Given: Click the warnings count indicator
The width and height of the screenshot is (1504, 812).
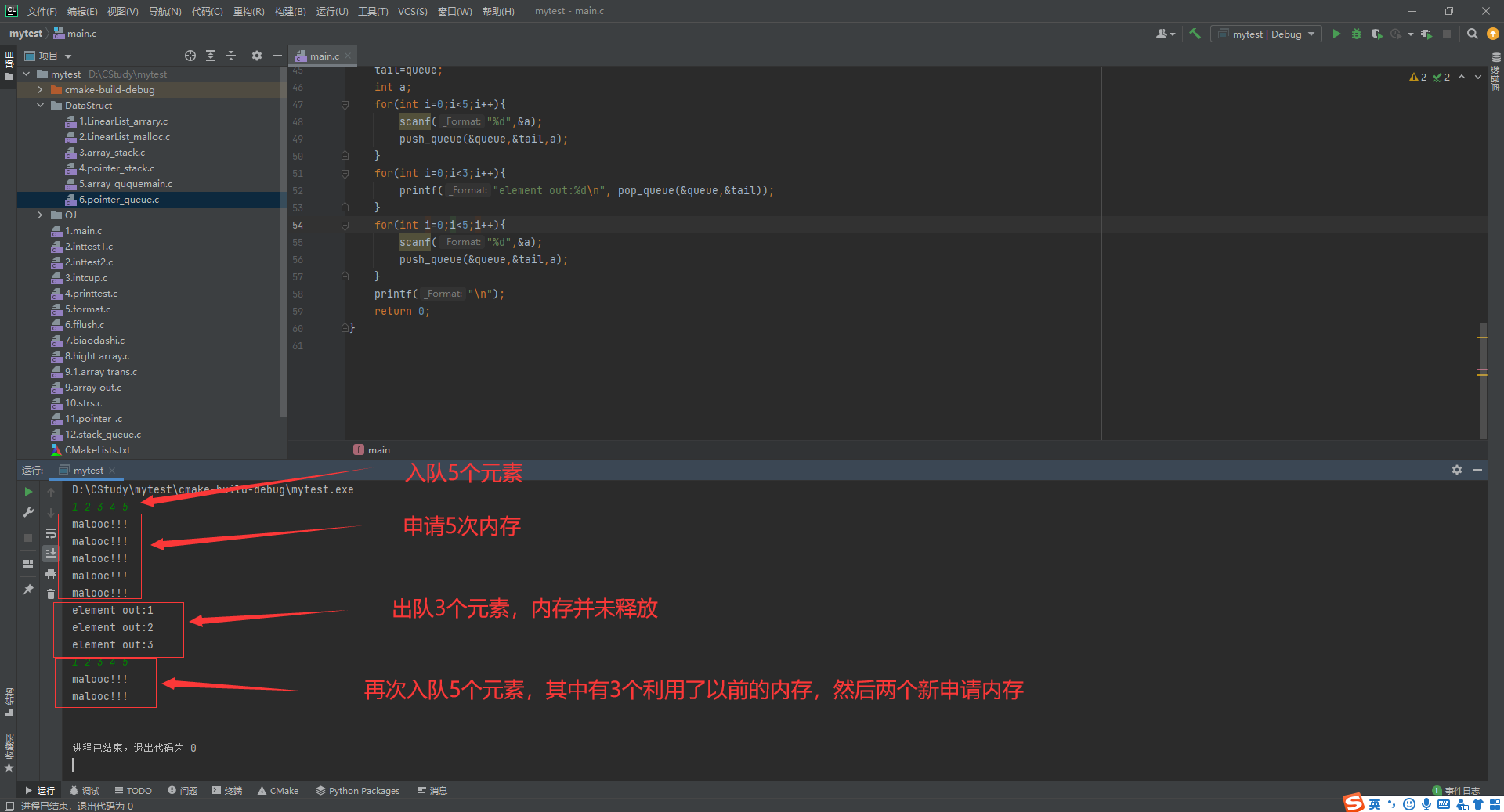Looking at the screenshot, I should pyautogui.click(x=1418, y=77).
